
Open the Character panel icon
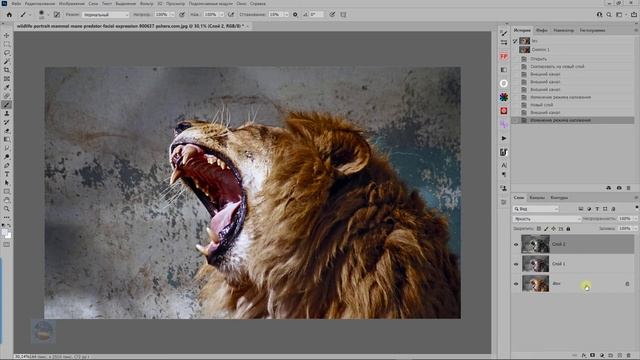504,165
